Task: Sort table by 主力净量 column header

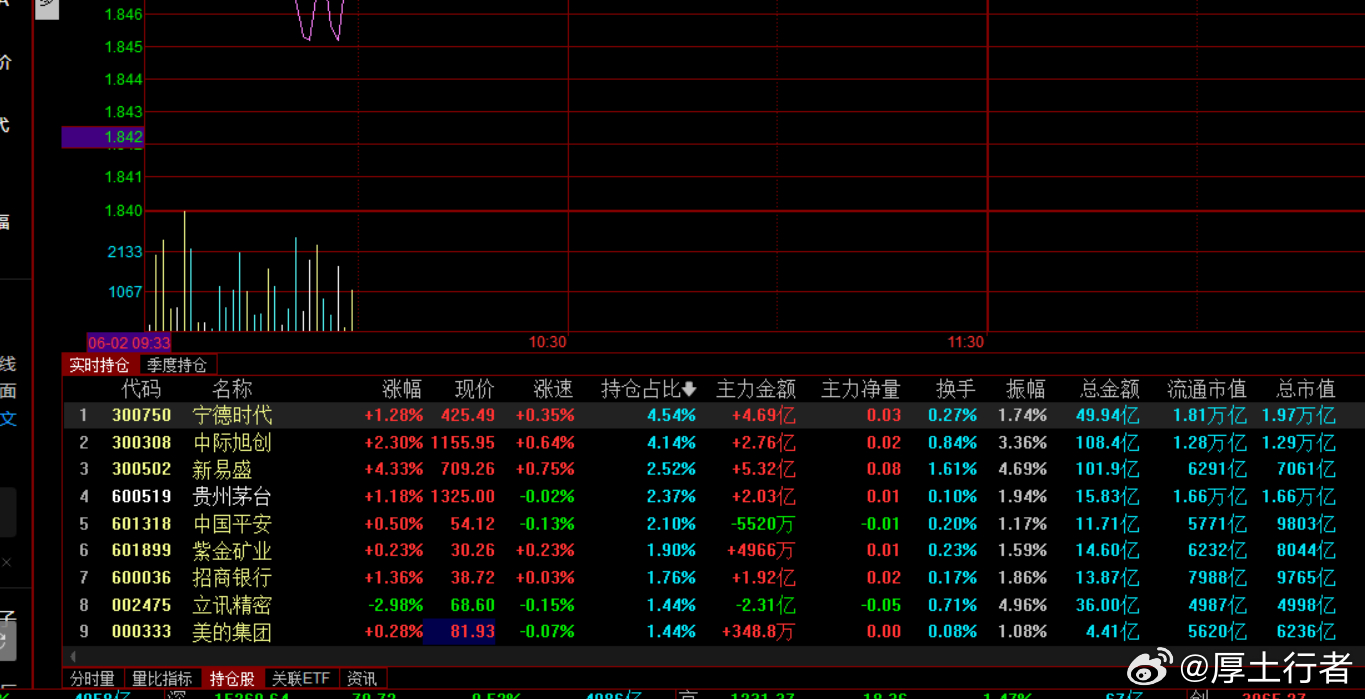Action: [x=861, y=389]
